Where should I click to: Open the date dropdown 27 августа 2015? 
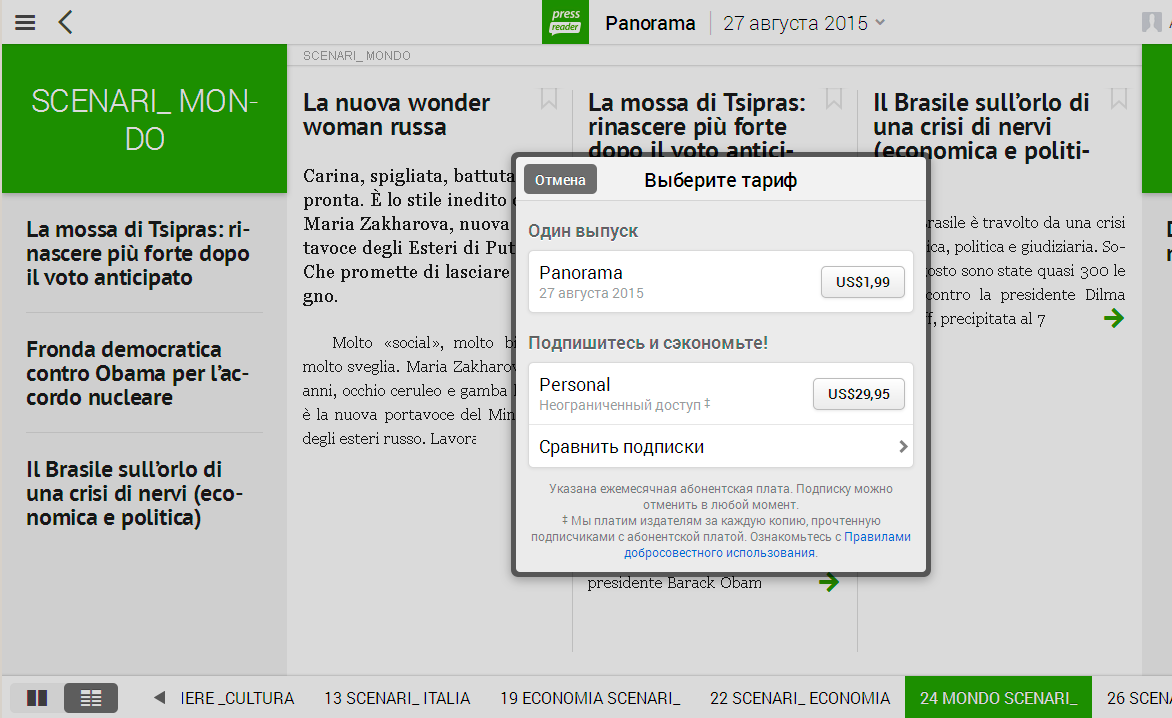[x=804, y=23]
